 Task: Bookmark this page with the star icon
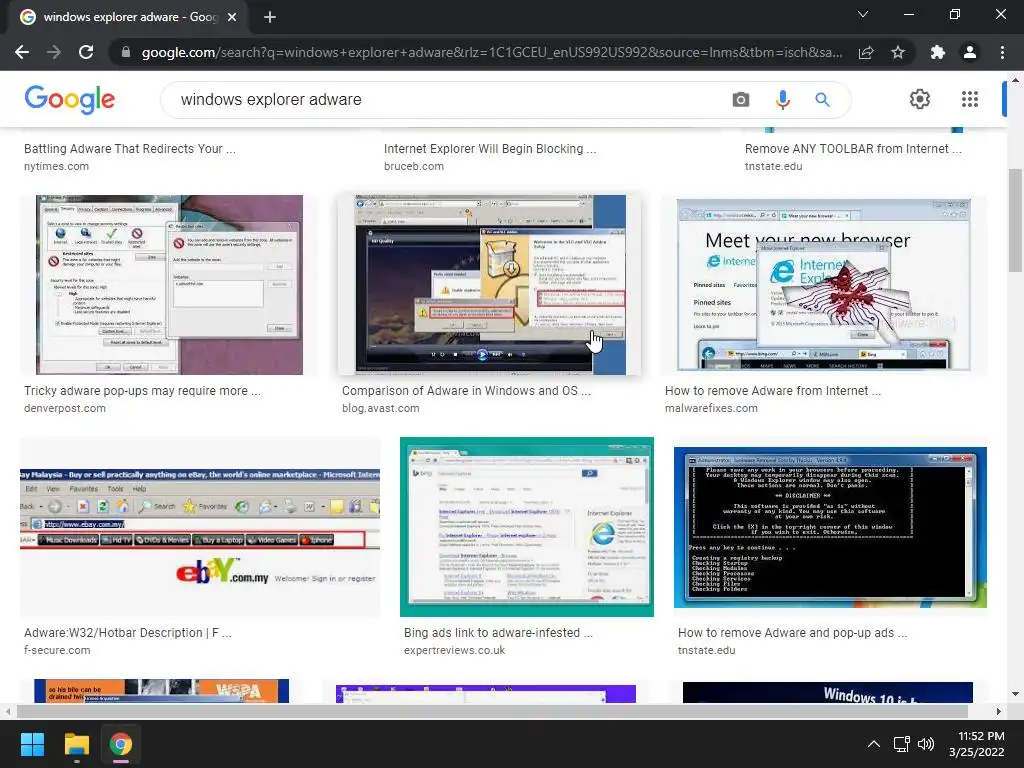point(898,52)
